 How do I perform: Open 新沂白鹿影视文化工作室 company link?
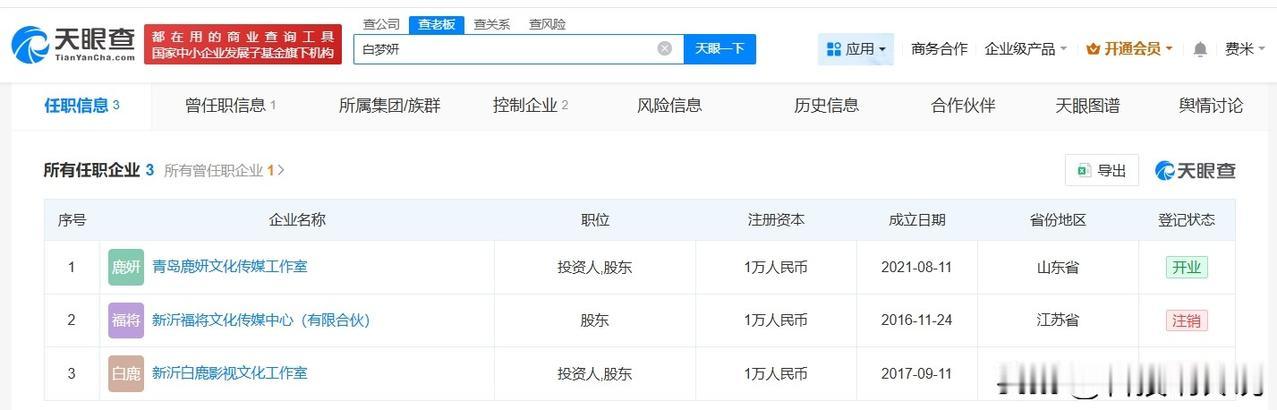pos(230,373)
